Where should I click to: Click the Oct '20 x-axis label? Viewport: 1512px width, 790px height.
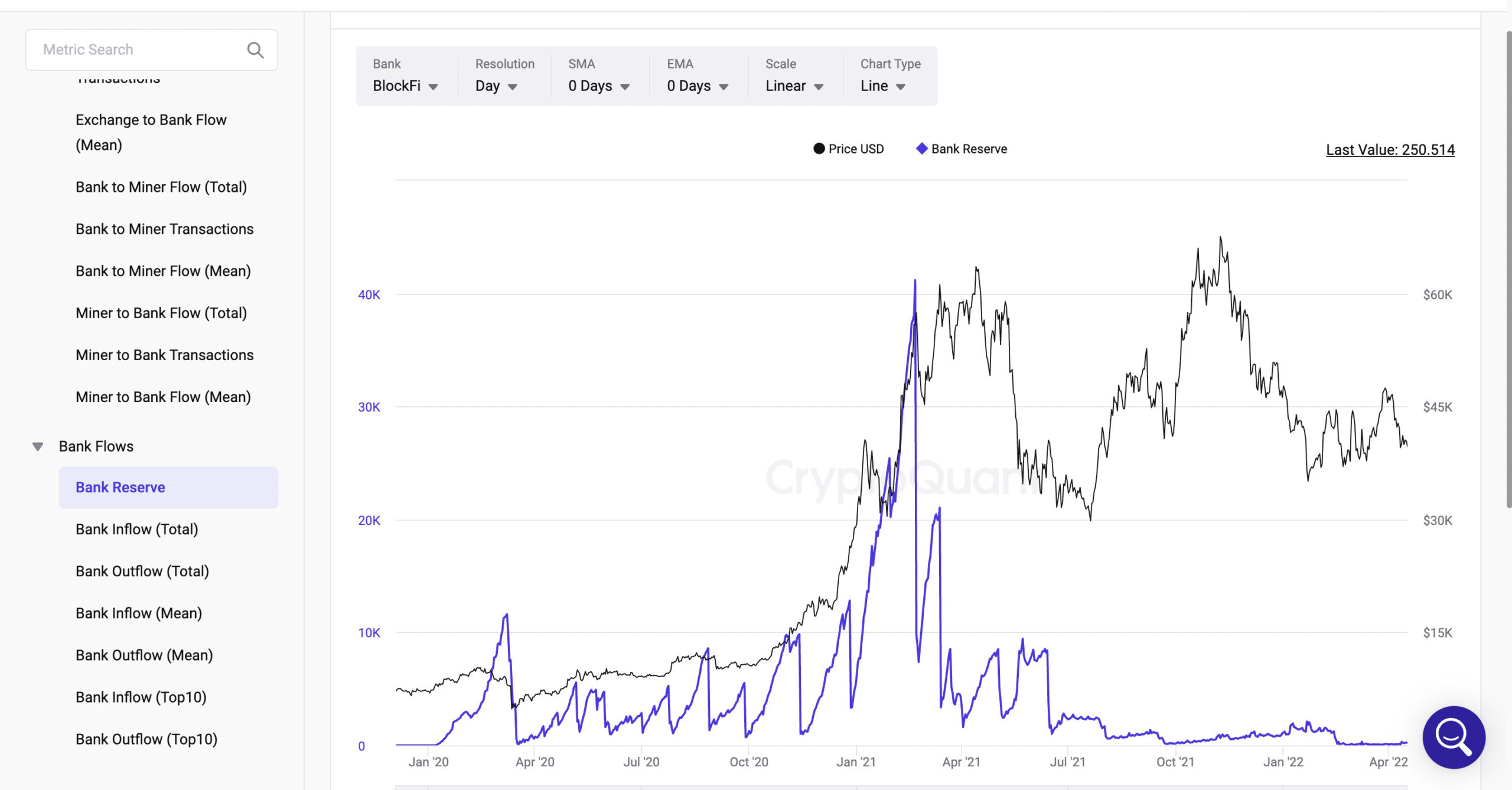(x=749, y=762)
